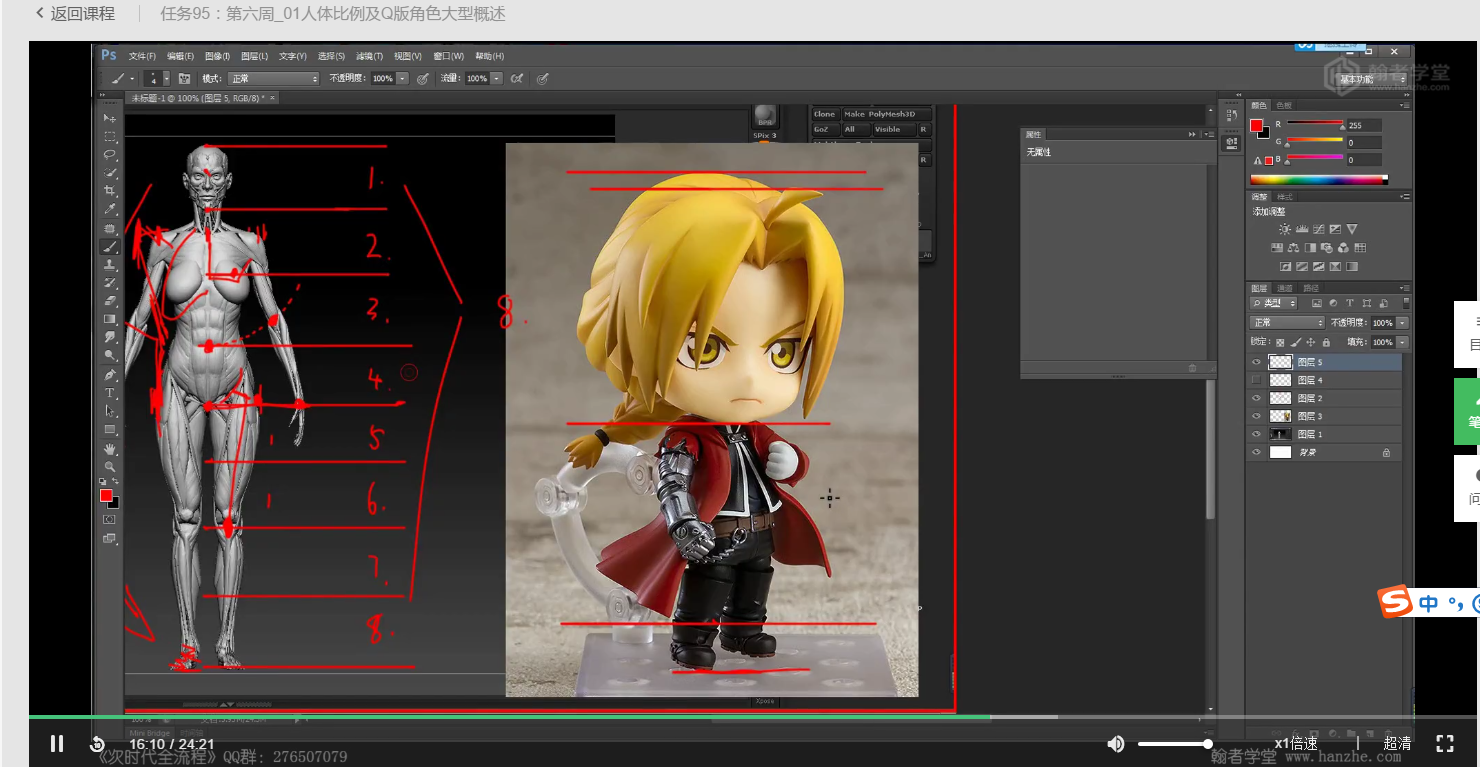Screen dimensions: 1480x767
Task: Select the Brush tool in toolbar
Action: [x=110, y=246]
